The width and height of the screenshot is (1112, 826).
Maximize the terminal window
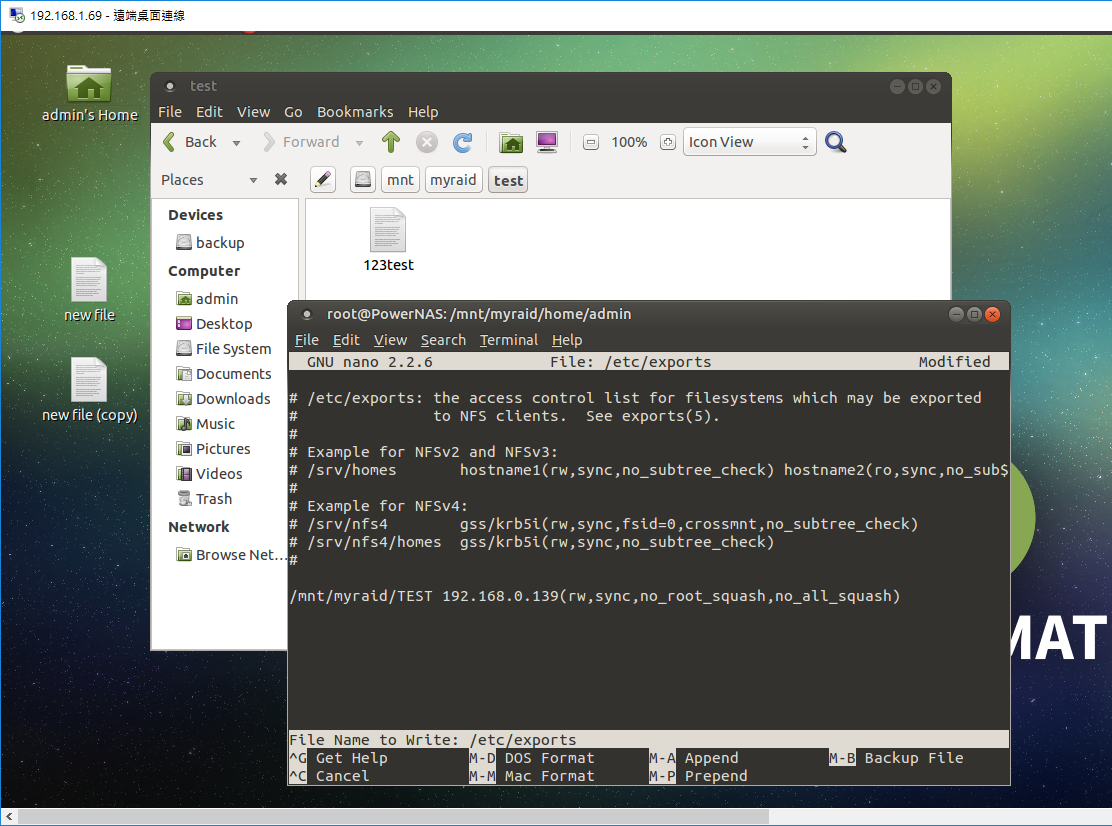tap(974, 314)
